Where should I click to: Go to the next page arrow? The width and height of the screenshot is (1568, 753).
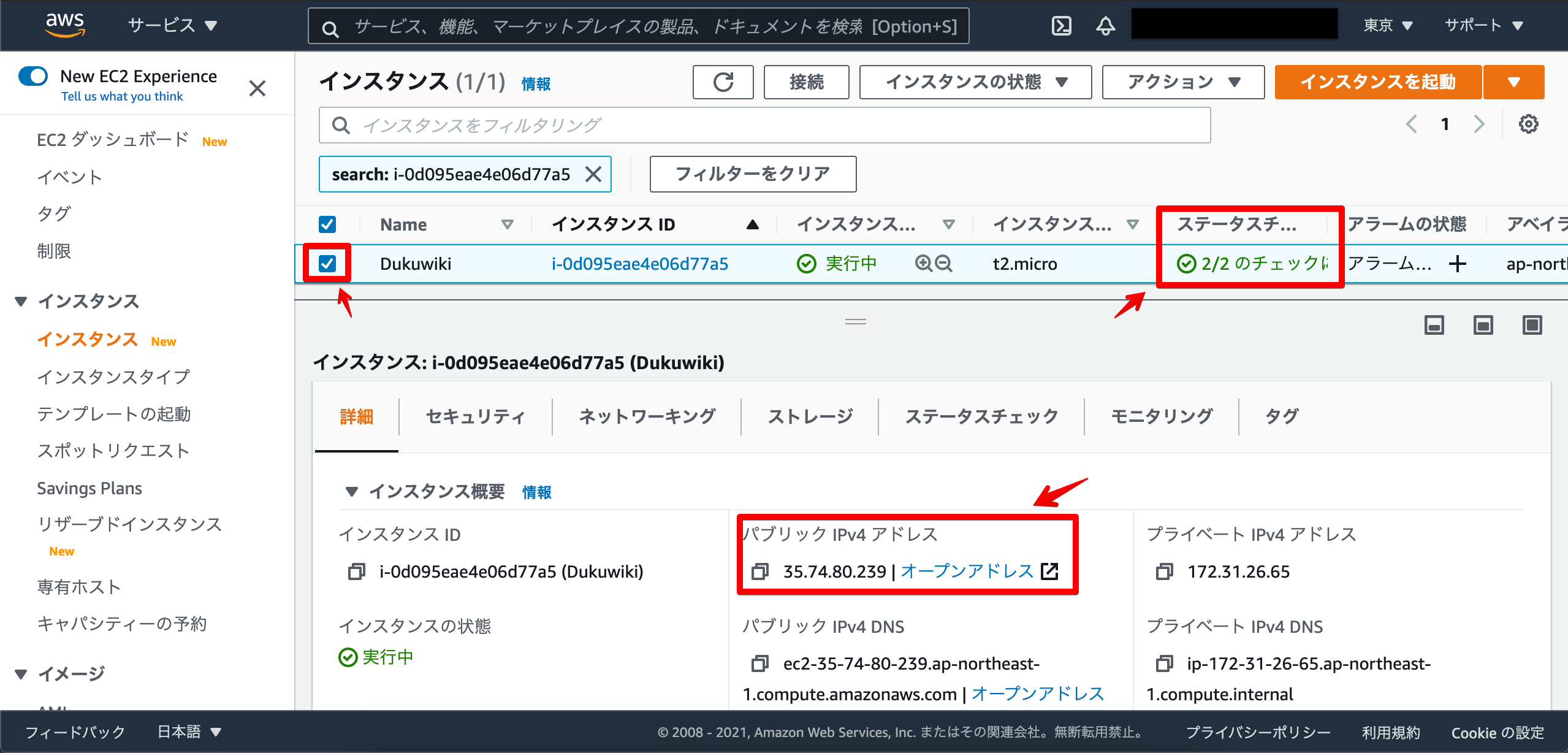click(1479, 124)
